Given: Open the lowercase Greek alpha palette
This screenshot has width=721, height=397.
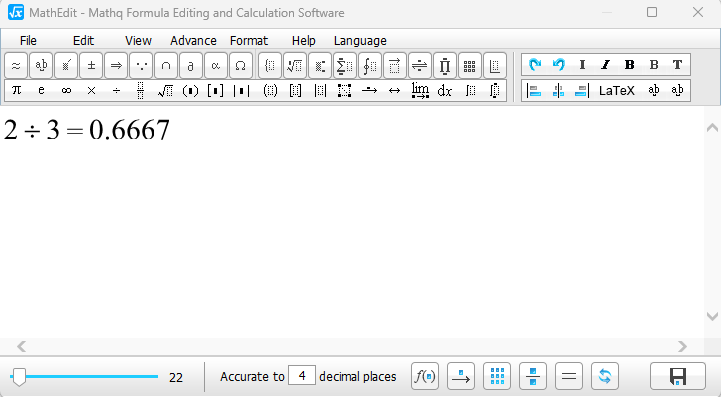Looking at the screenshot, I should [216, 66].
